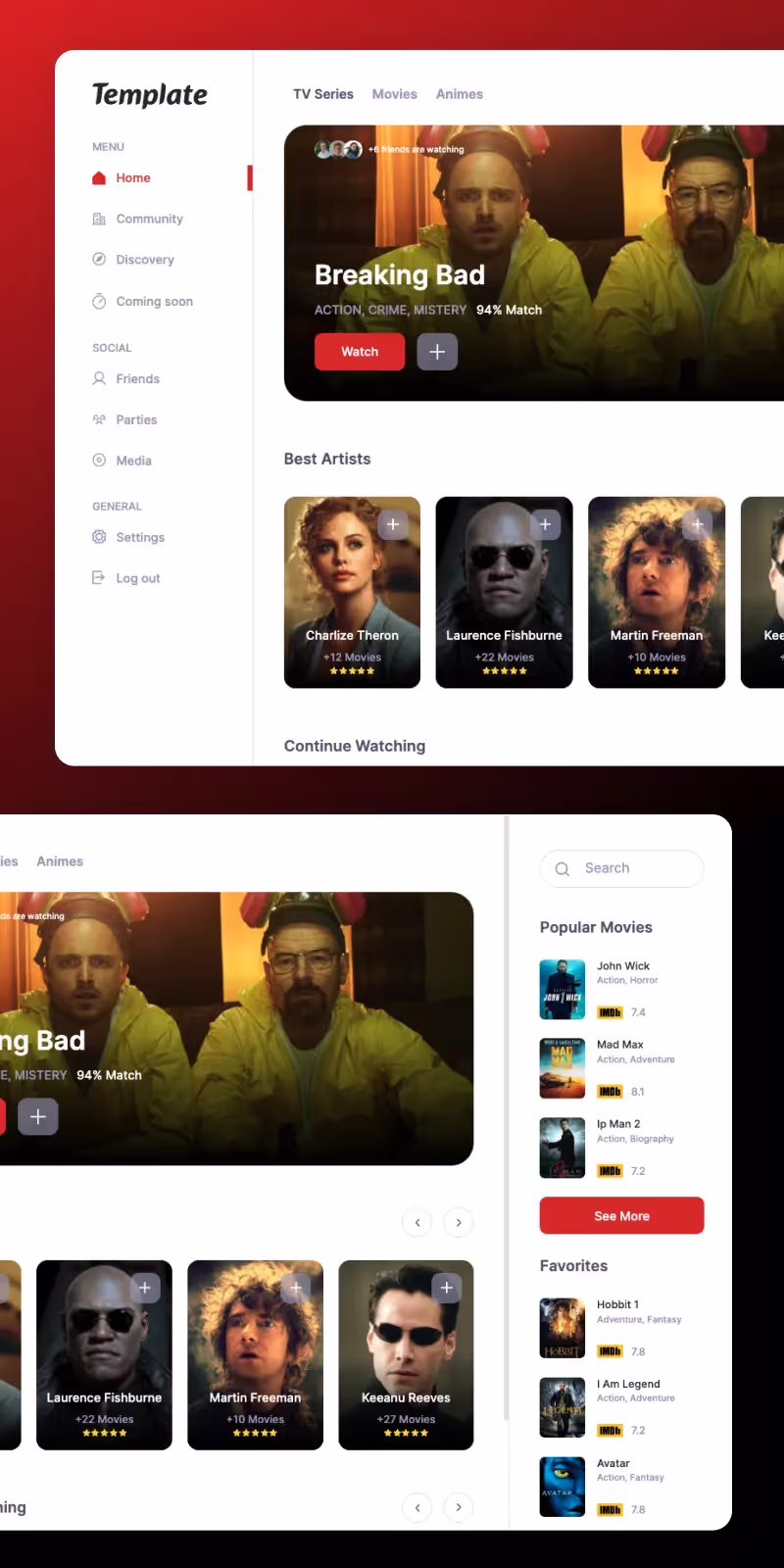
Task: Click the Community building icon
Action: click(99, 220)
